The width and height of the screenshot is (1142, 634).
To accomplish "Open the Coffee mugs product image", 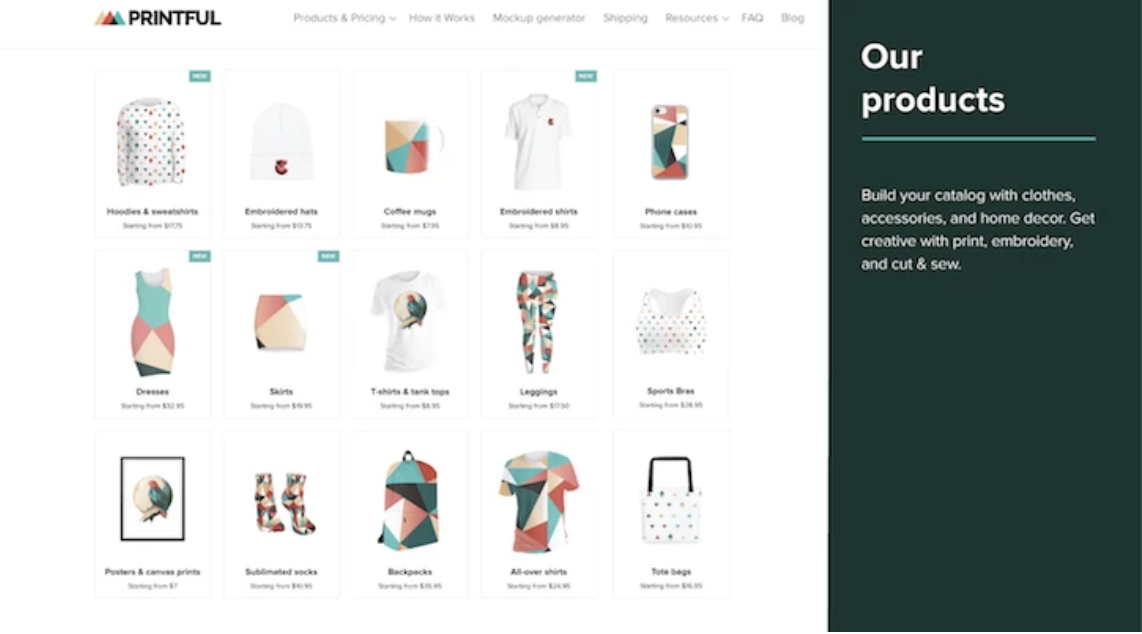I will point(411,146).
